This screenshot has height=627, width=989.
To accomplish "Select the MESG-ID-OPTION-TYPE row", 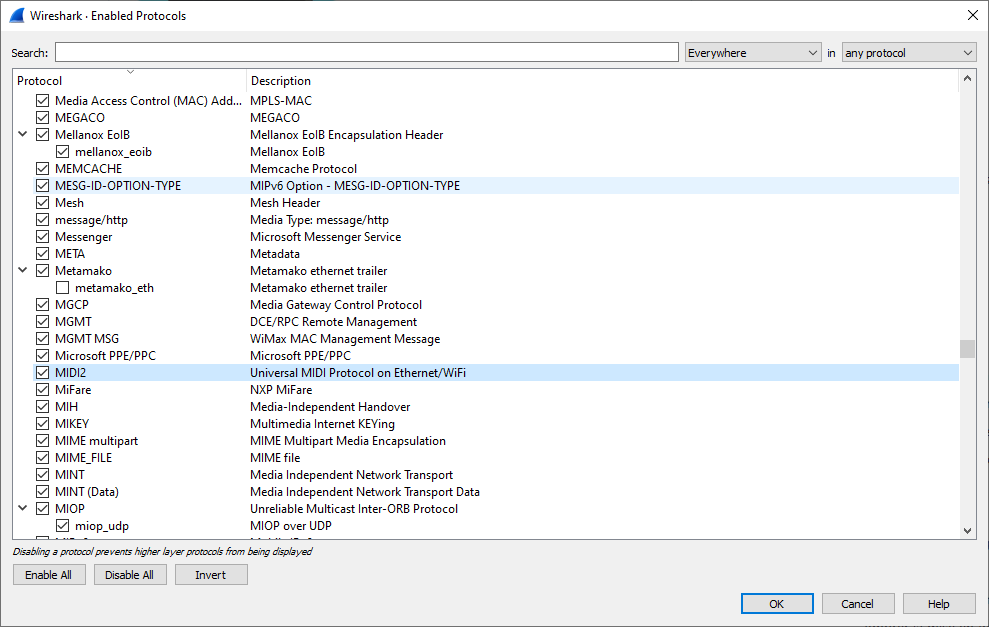I will 496,186.
